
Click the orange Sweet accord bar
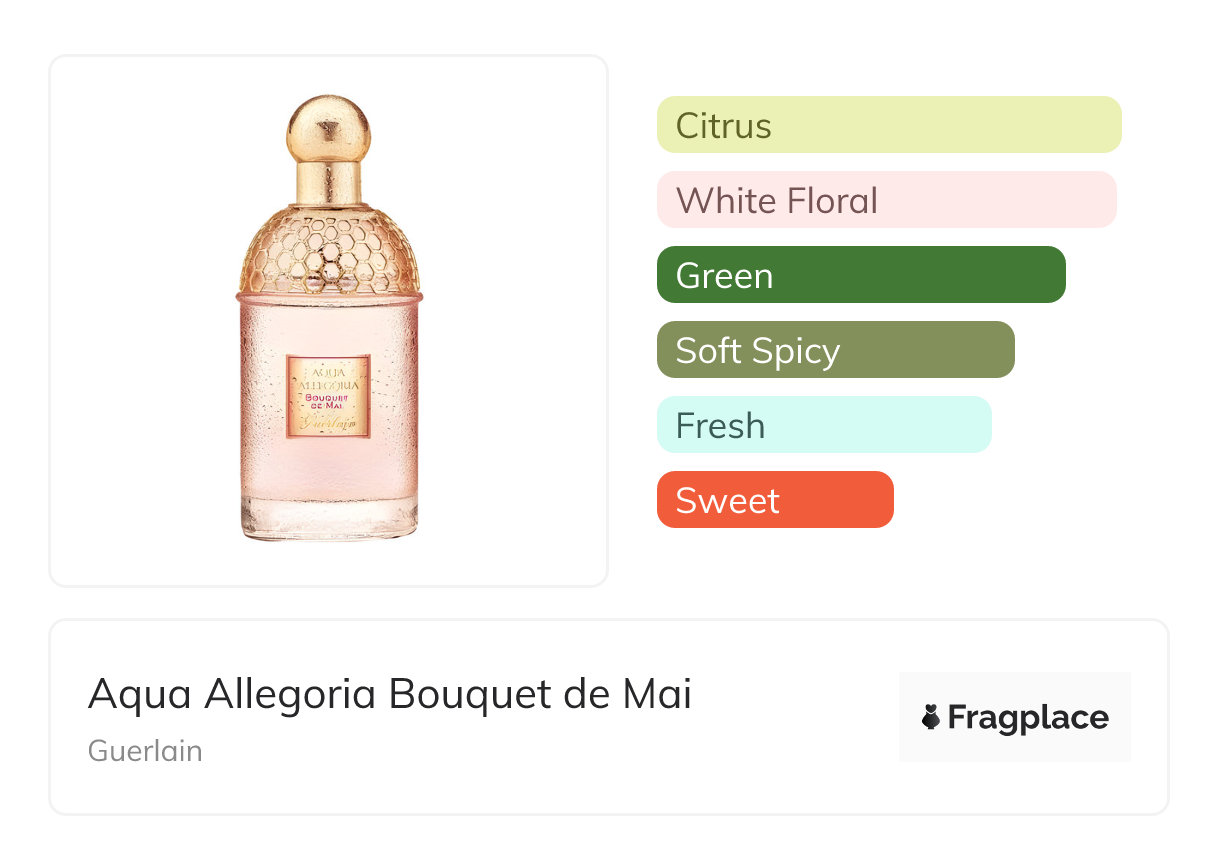point(775,500)
